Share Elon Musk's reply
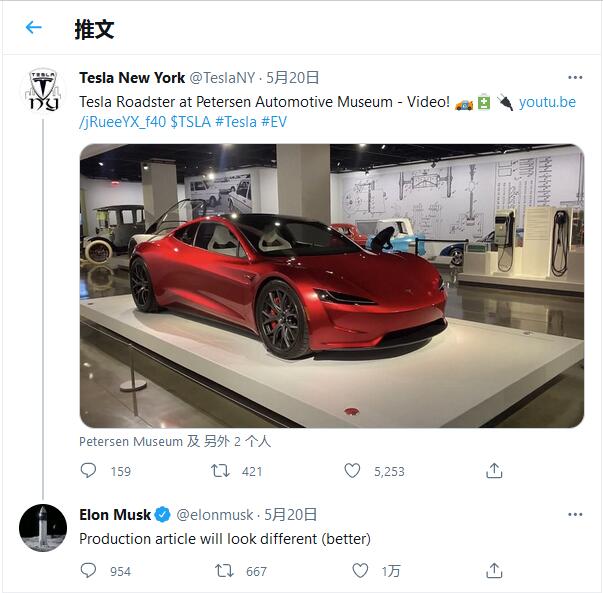603x593 pixels. click(x=494, y=571)
